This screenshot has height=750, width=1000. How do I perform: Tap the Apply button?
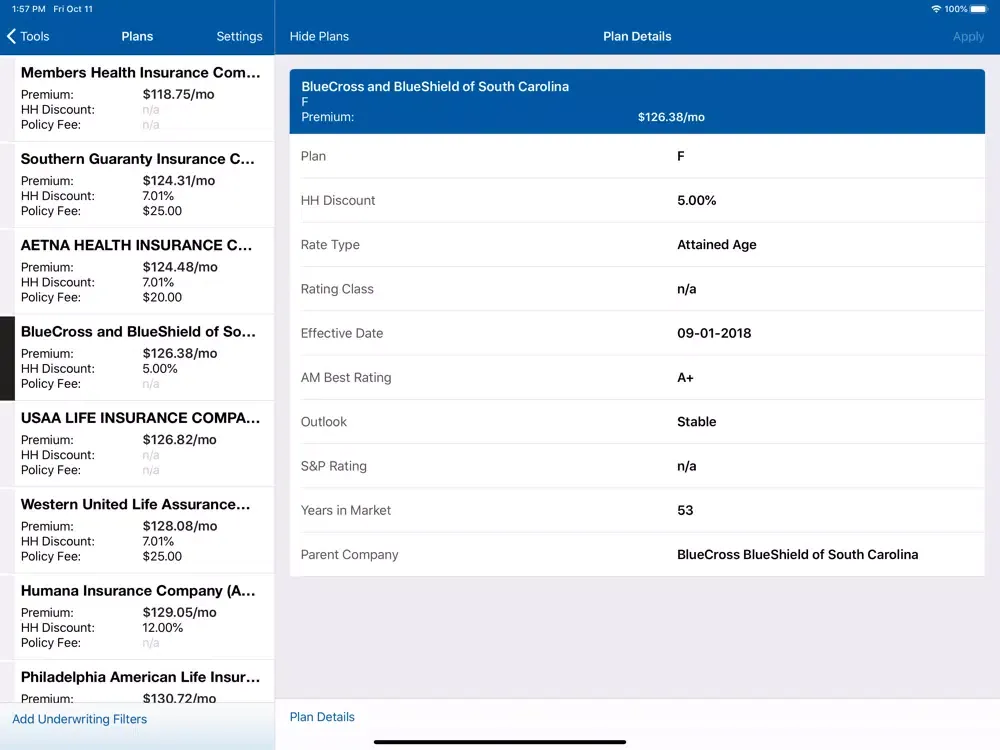point(968,36)
